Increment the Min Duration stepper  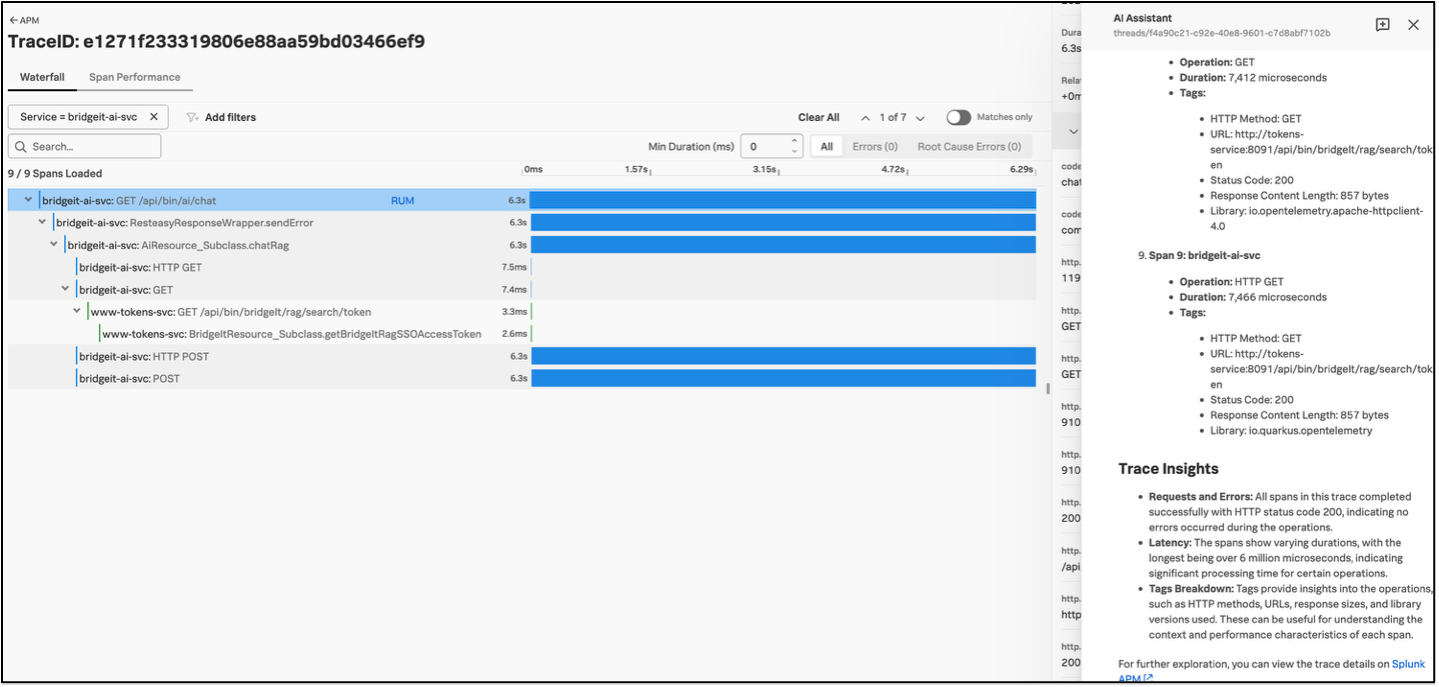coord(795,141)
